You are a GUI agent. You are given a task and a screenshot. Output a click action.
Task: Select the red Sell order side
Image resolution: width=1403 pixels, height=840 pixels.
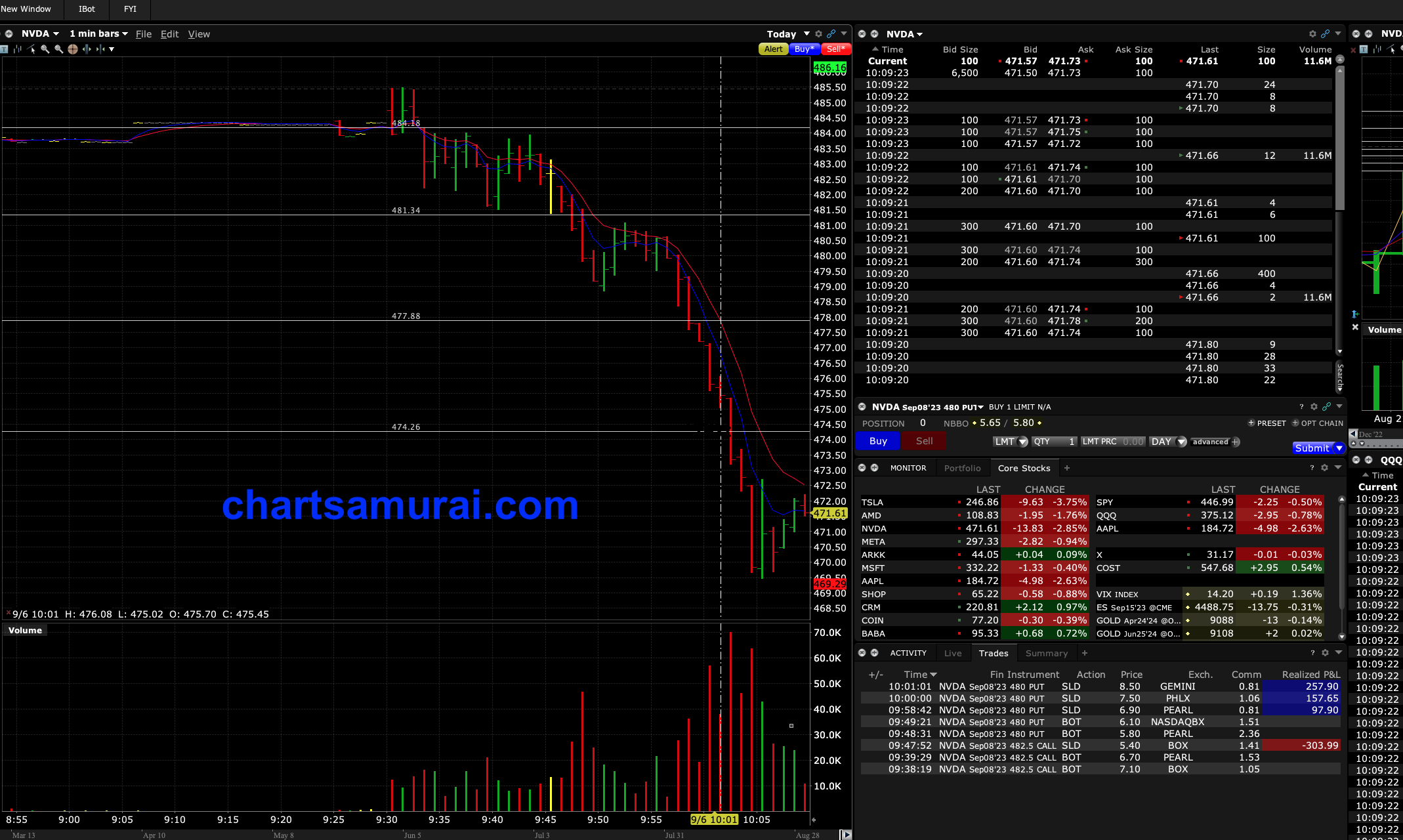(924, 441)
